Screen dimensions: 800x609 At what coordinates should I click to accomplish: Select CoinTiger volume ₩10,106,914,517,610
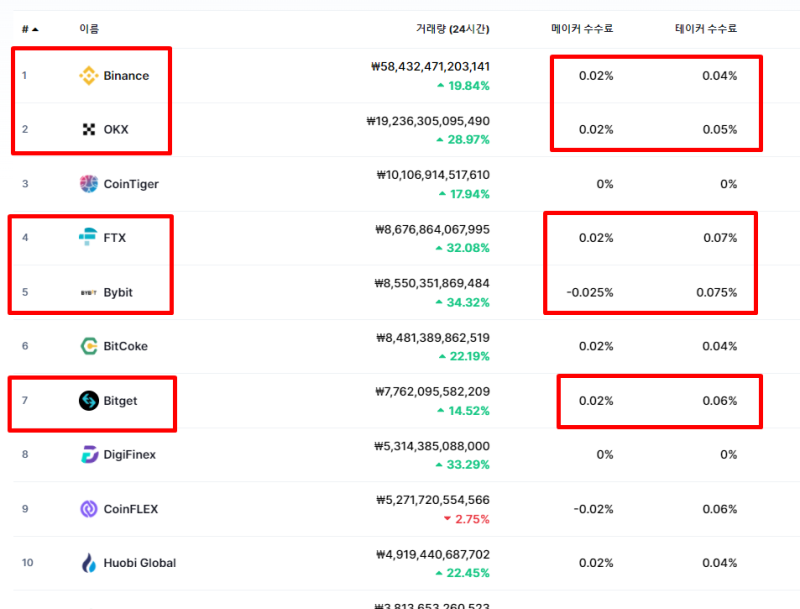pos(433,175)
